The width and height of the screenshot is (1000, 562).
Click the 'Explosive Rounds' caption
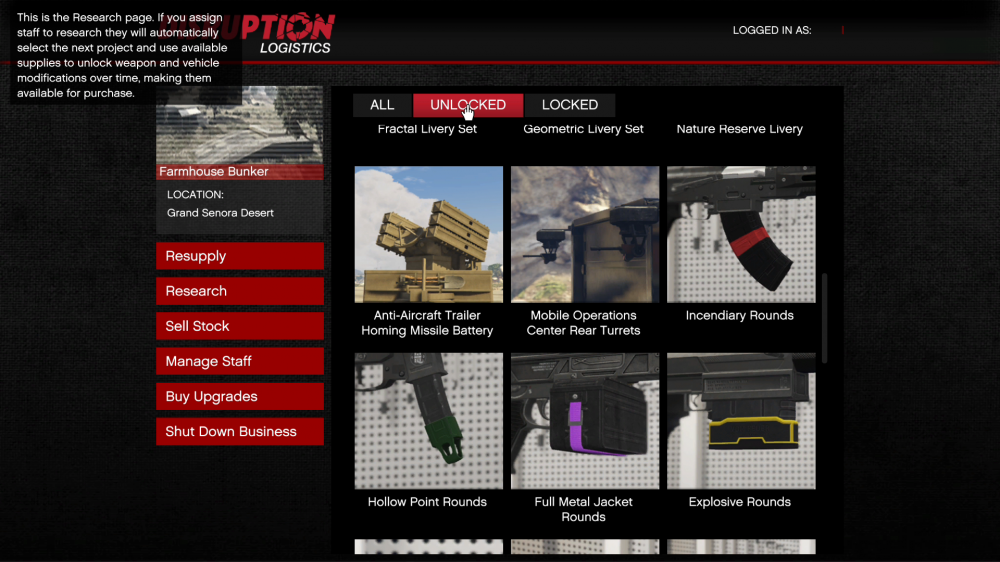coord(740,502)
